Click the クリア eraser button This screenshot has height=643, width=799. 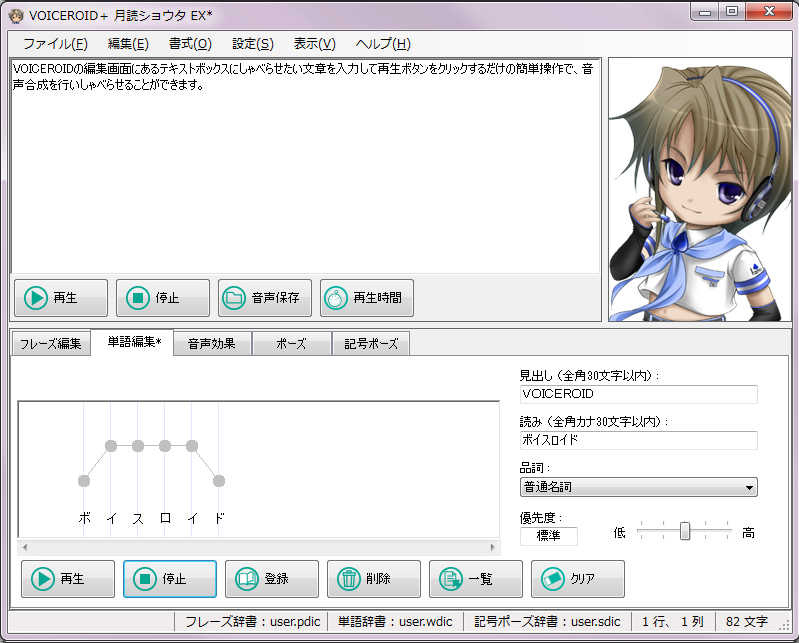(x=577, y=579)
